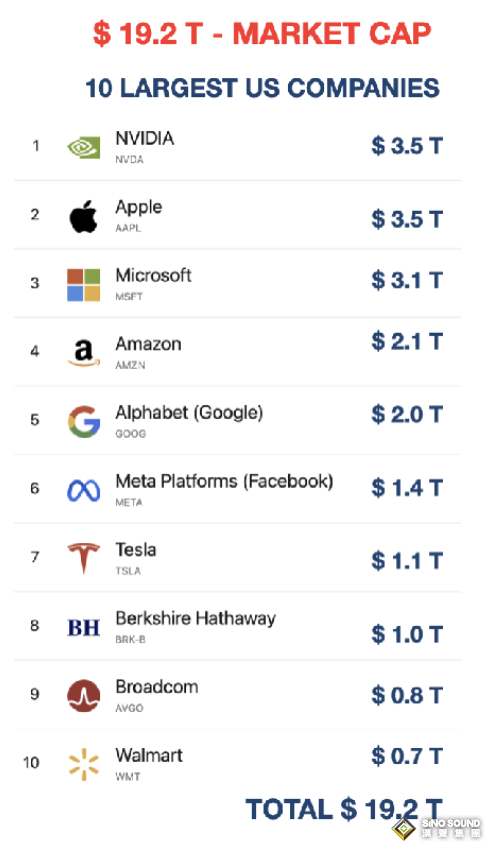Click the TOTAL $ 19.2 T text
The height and width of the screenshot is (850, 490).
[344, 809]
